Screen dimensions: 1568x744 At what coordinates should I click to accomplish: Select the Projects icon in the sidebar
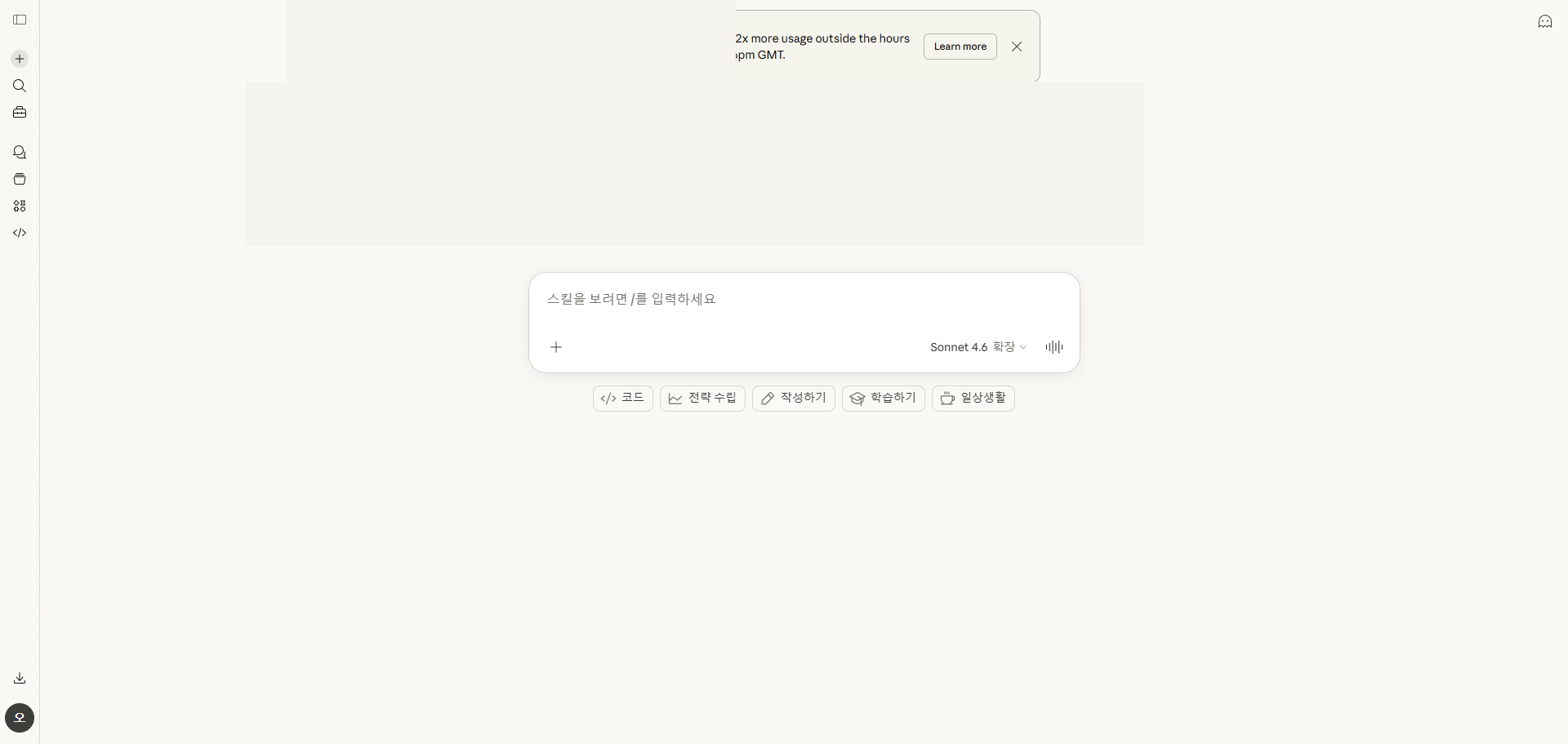20,112
